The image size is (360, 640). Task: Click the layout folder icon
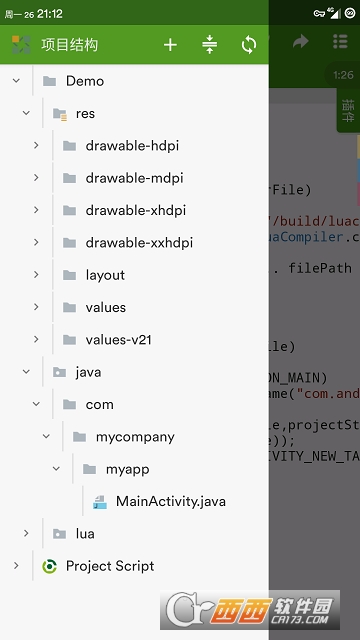69,275
